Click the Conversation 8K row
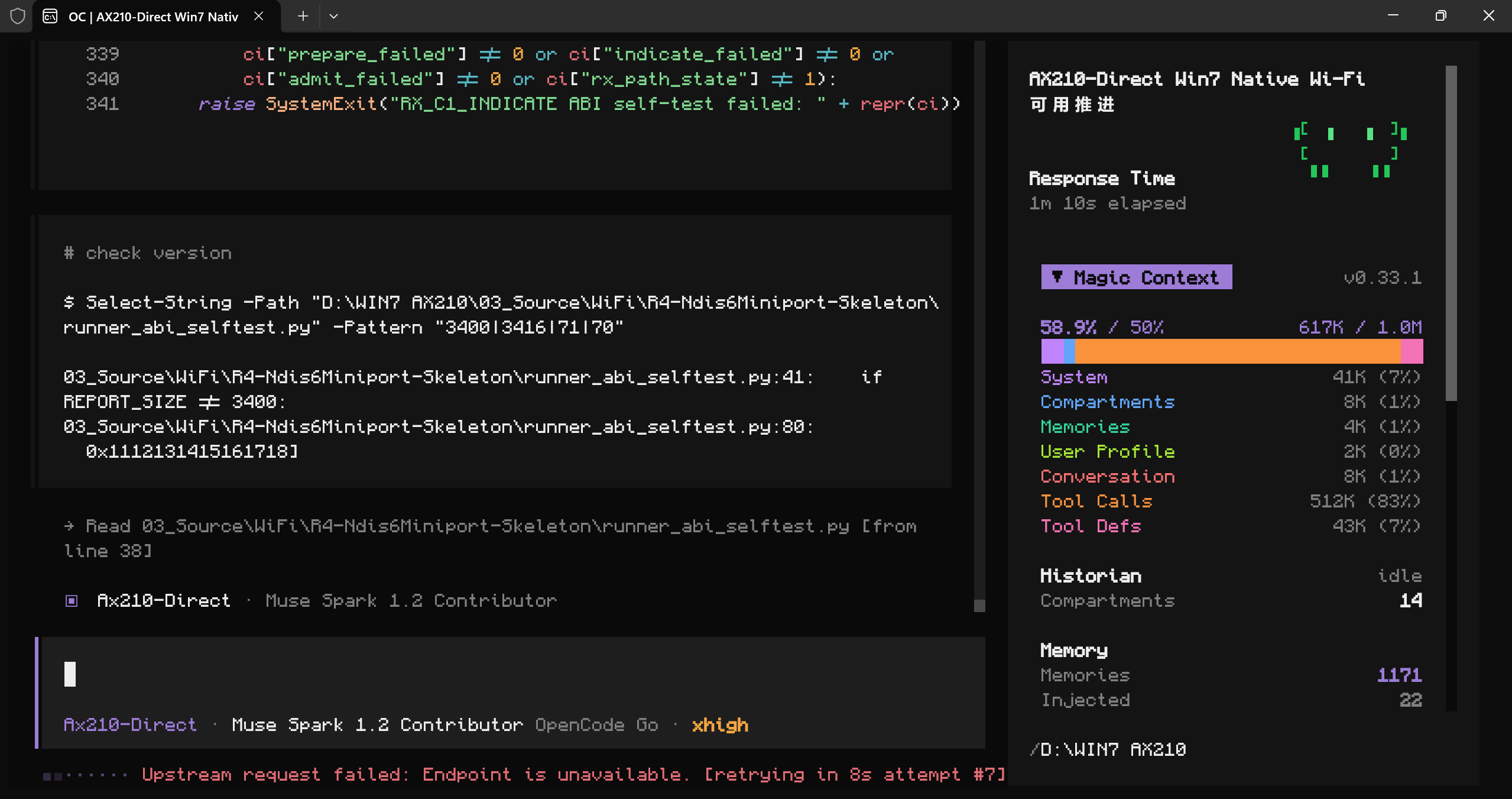This screenshot has height=799, width=1512. tap(1231, 476)
